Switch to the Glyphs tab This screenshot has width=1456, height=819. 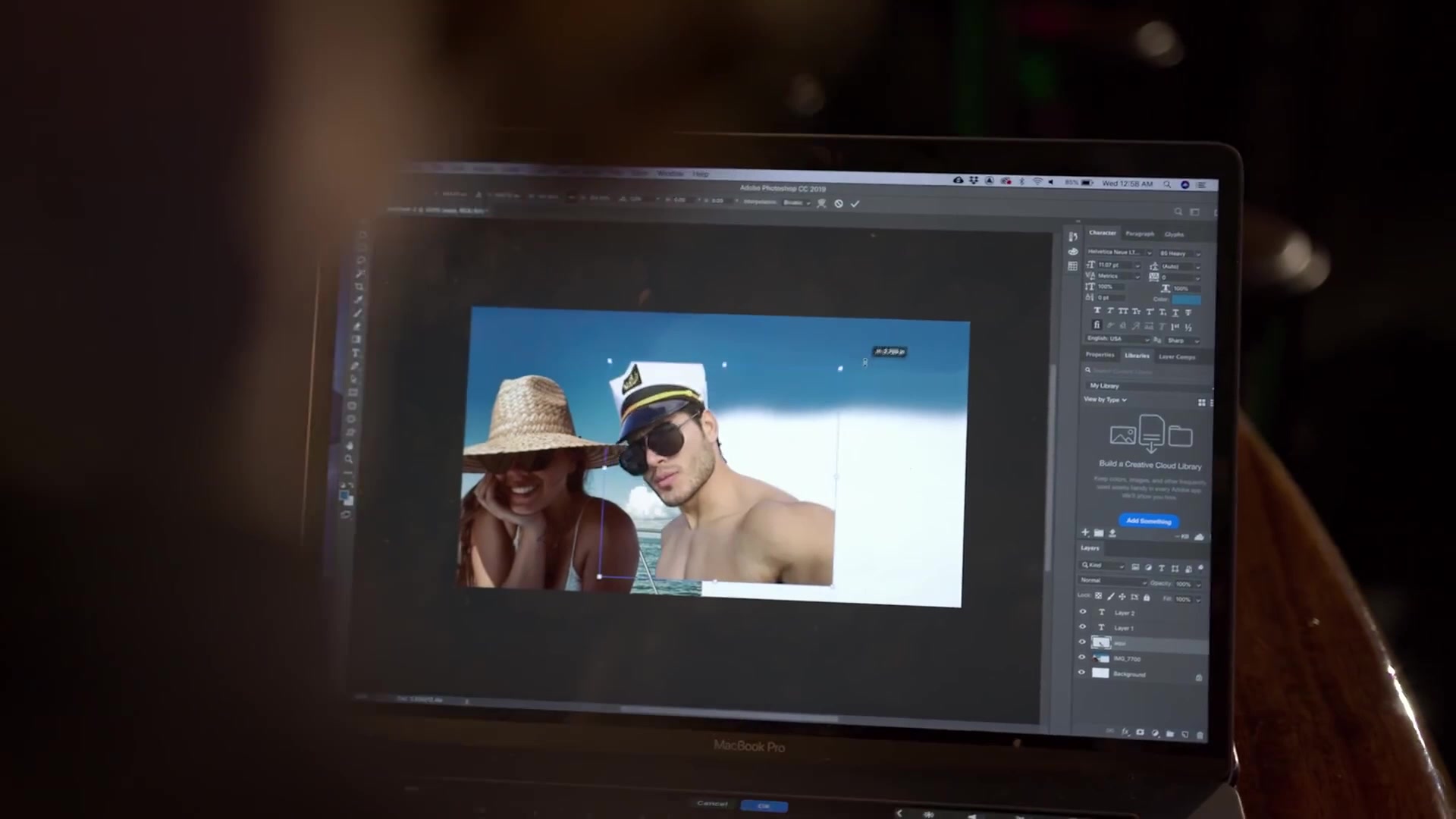click(x=1174, y=234)
